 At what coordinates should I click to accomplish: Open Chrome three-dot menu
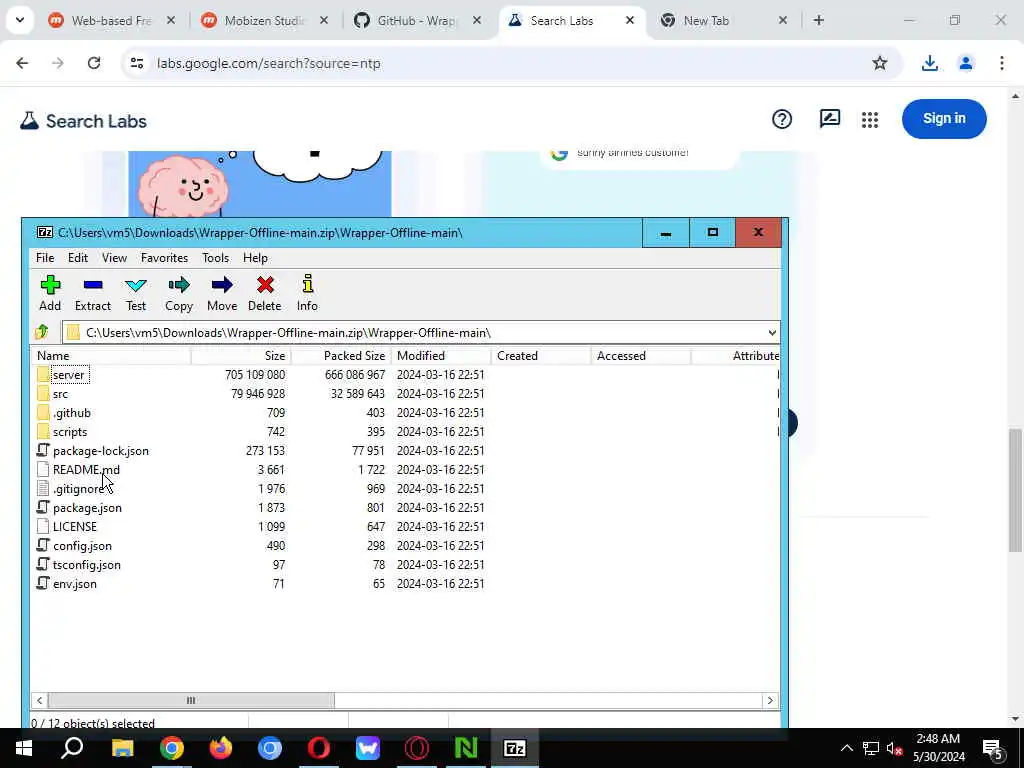point(1002,63)
